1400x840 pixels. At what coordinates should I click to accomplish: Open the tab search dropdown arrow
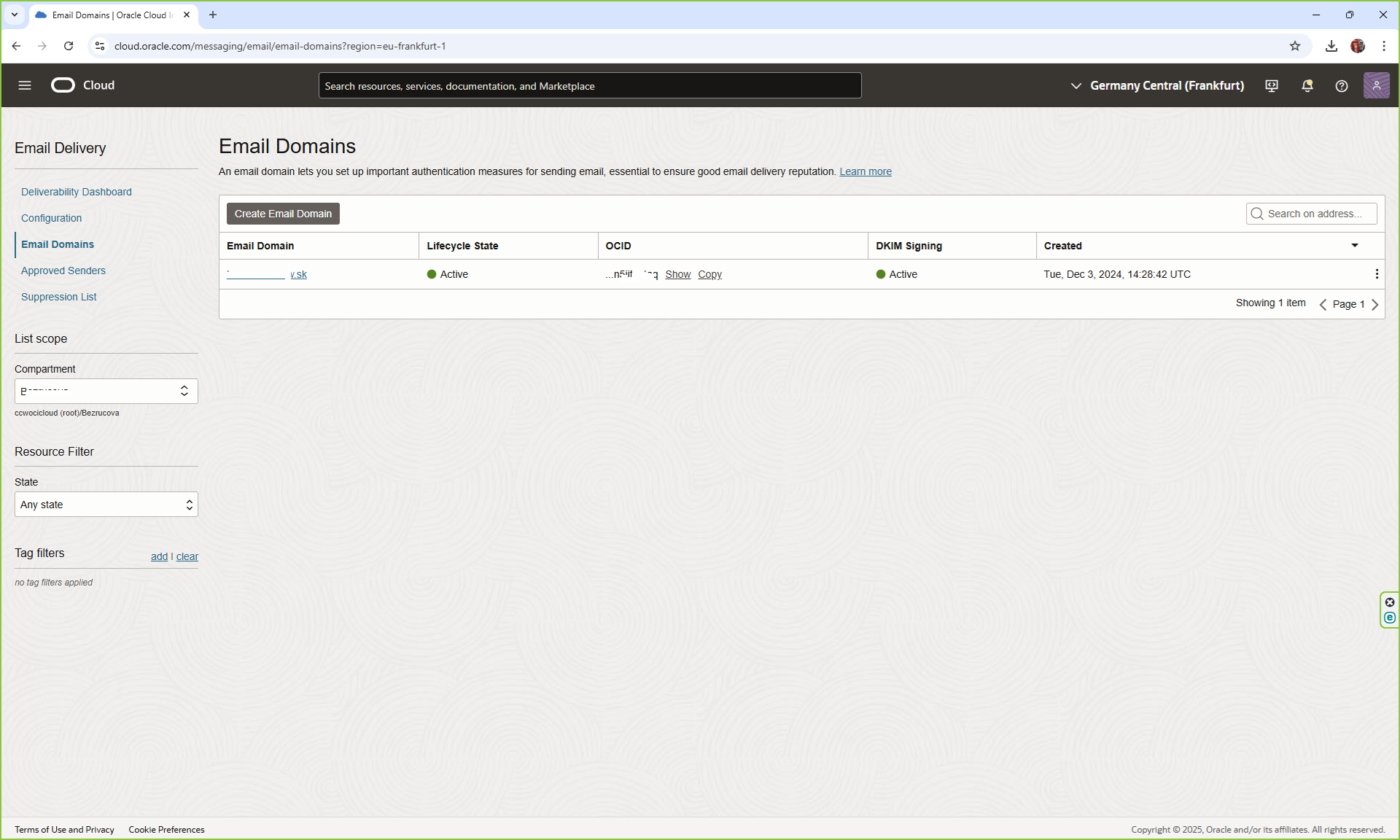tap(15, 15)
